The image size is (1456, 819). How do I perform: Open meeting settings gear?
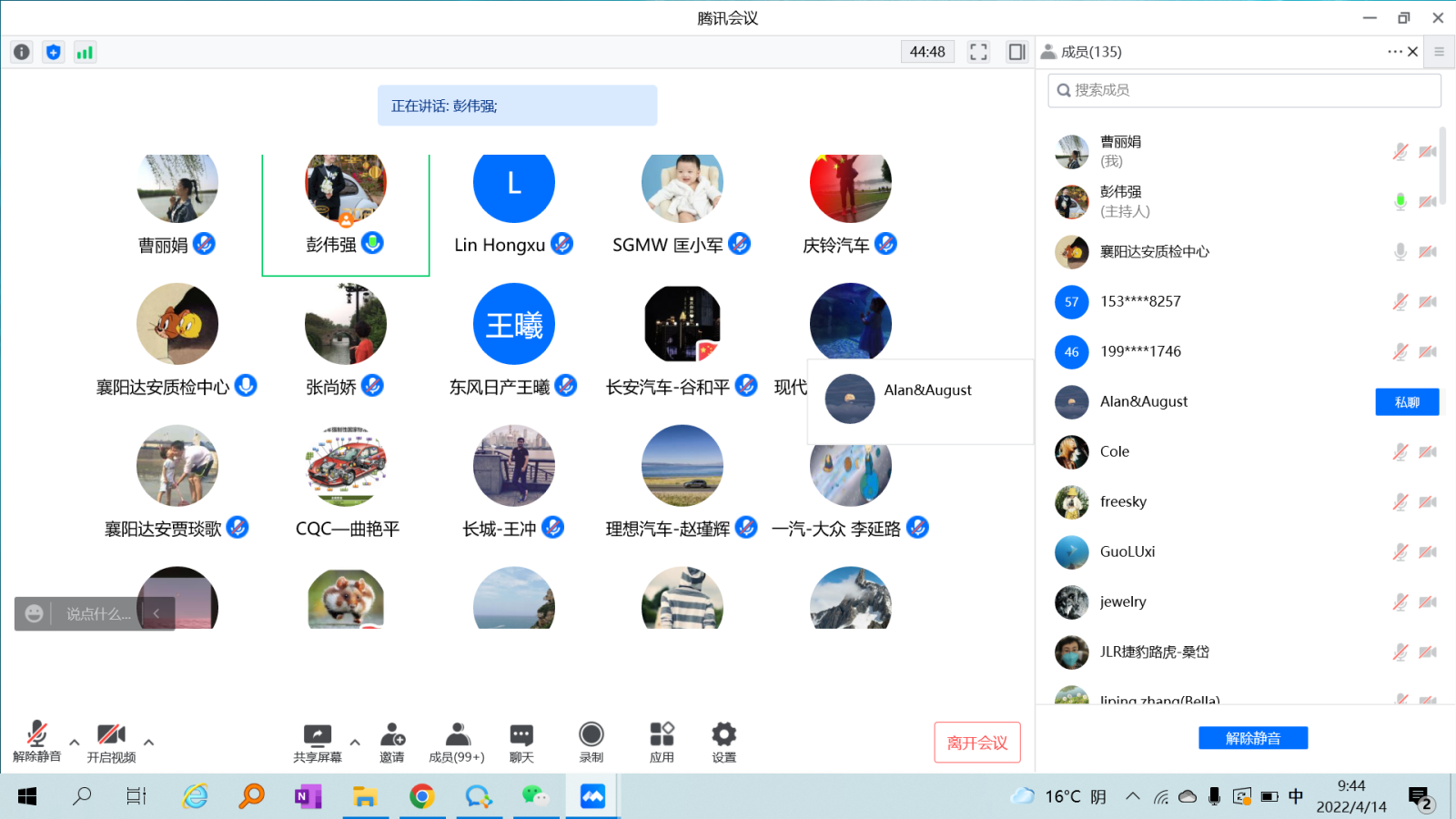coord(723,742)
